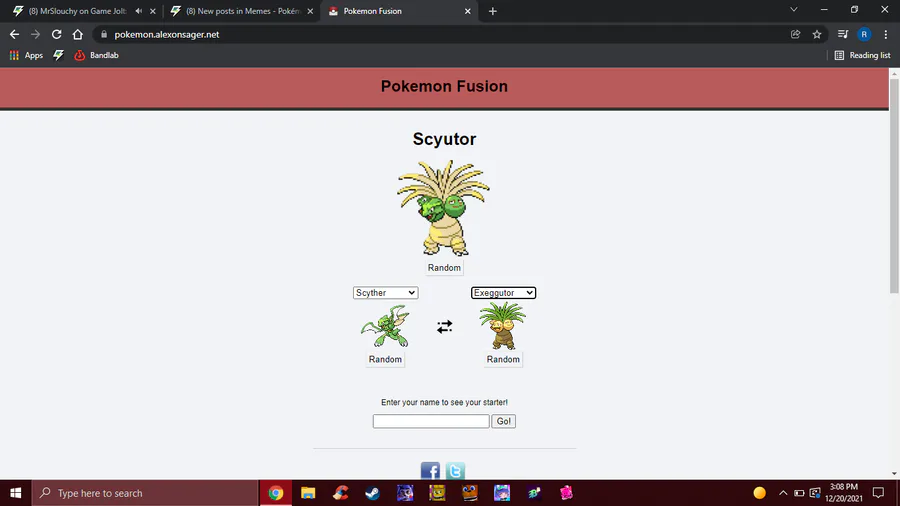Click the page vertical scrollbar thumb
The image size is (900, 506).
[894, 185]
